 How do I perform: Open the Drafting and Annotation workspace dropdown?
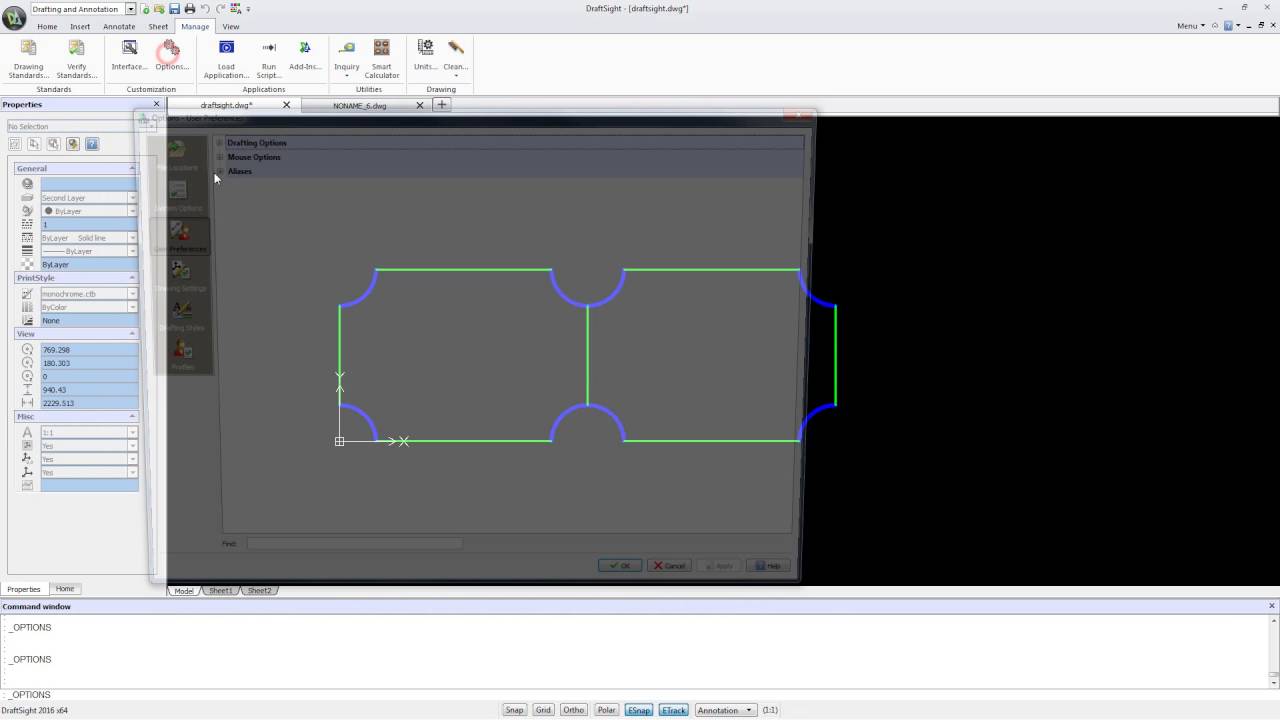coord(131,9)
